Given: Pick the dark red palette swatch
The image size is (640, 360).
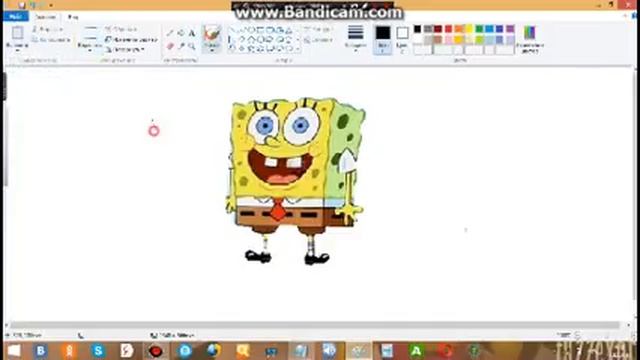Looking at the screenshot, I should click(438, 29).
